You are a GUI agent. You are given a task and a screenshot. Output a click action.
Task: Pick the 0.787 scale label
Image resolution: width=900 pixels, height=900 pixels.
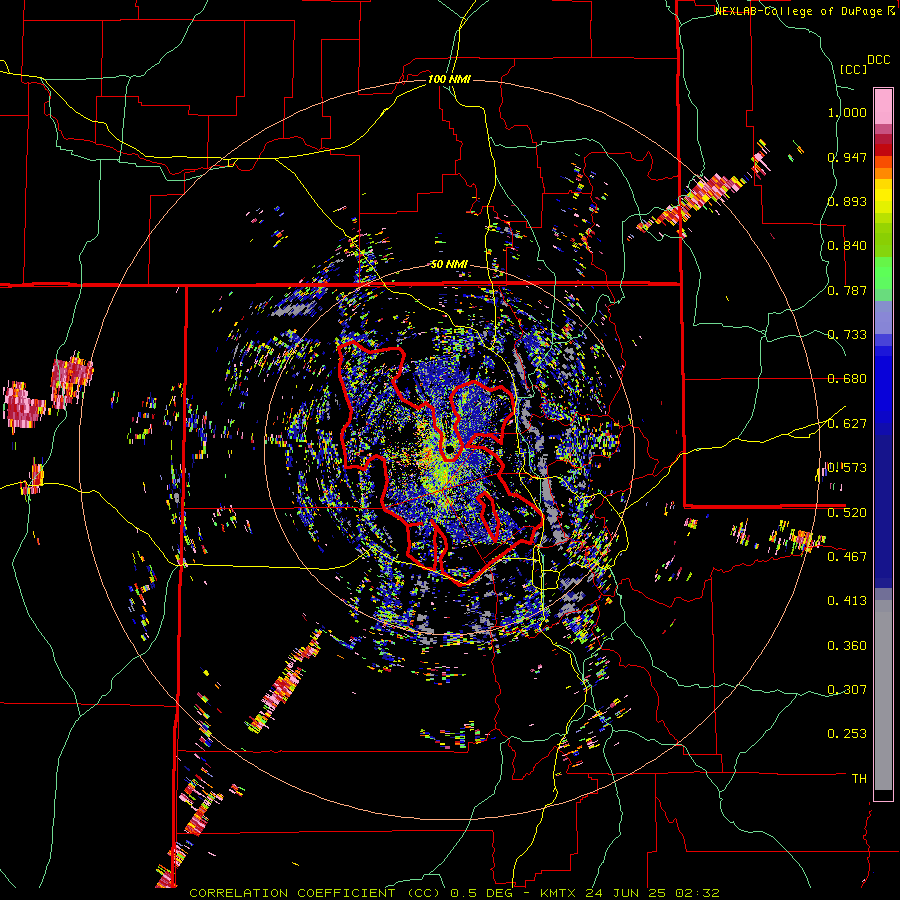tap(847, 290)
